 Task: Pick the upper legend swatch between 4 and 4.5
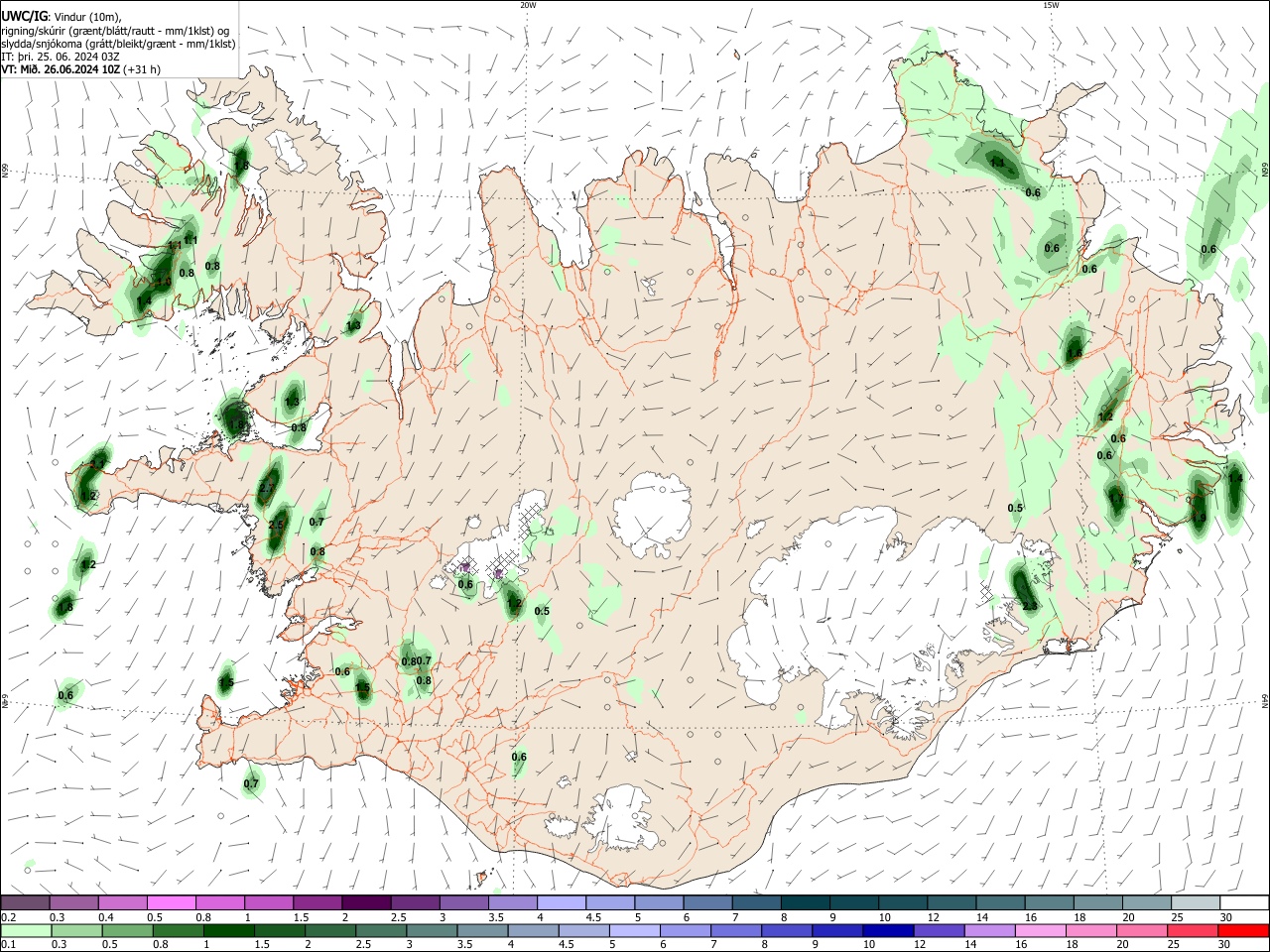[561, 902]
